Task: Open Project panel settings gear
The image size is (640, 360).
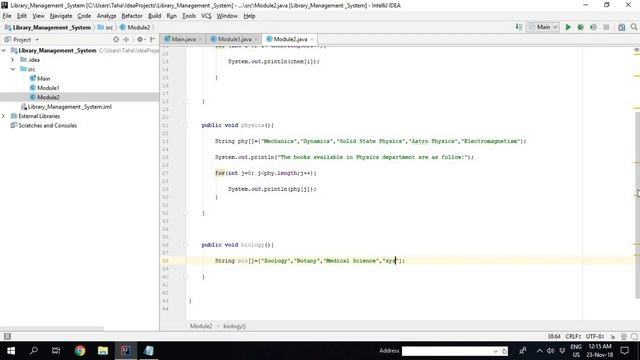Action: [x=140, y=40]
